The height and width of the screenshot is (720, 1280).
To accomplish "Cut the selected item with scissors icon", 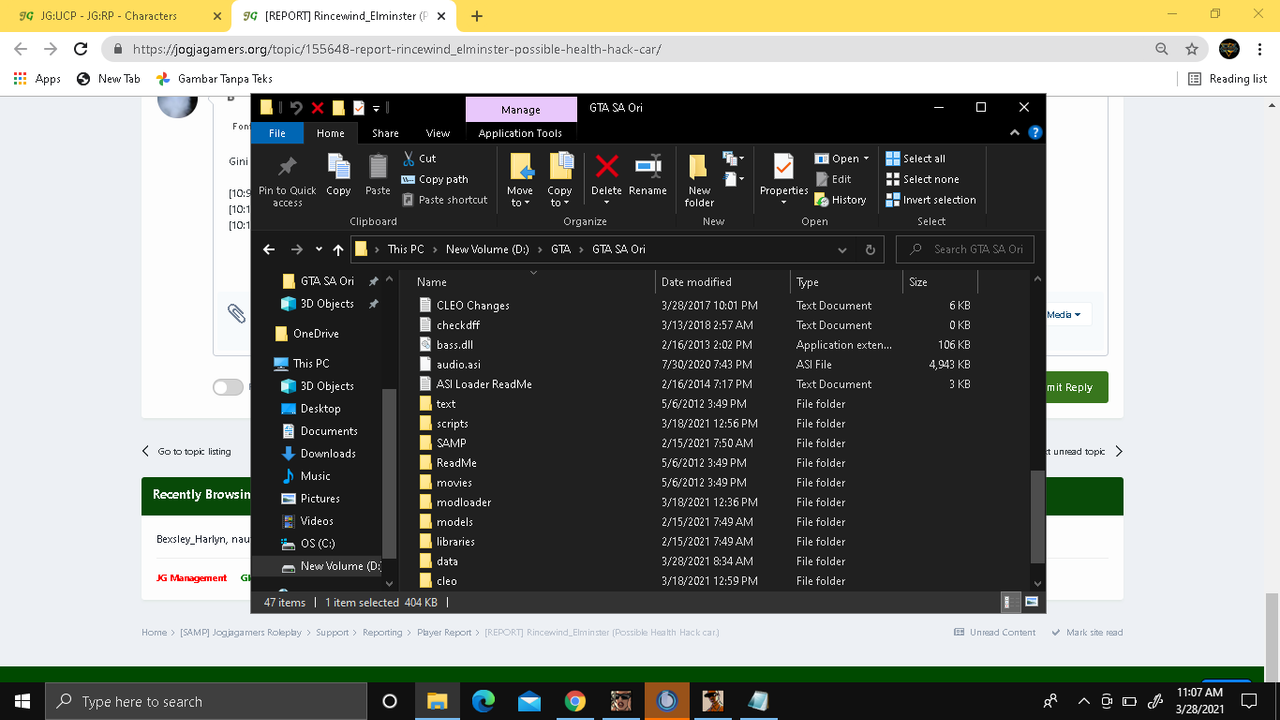I will coord(420,158).
